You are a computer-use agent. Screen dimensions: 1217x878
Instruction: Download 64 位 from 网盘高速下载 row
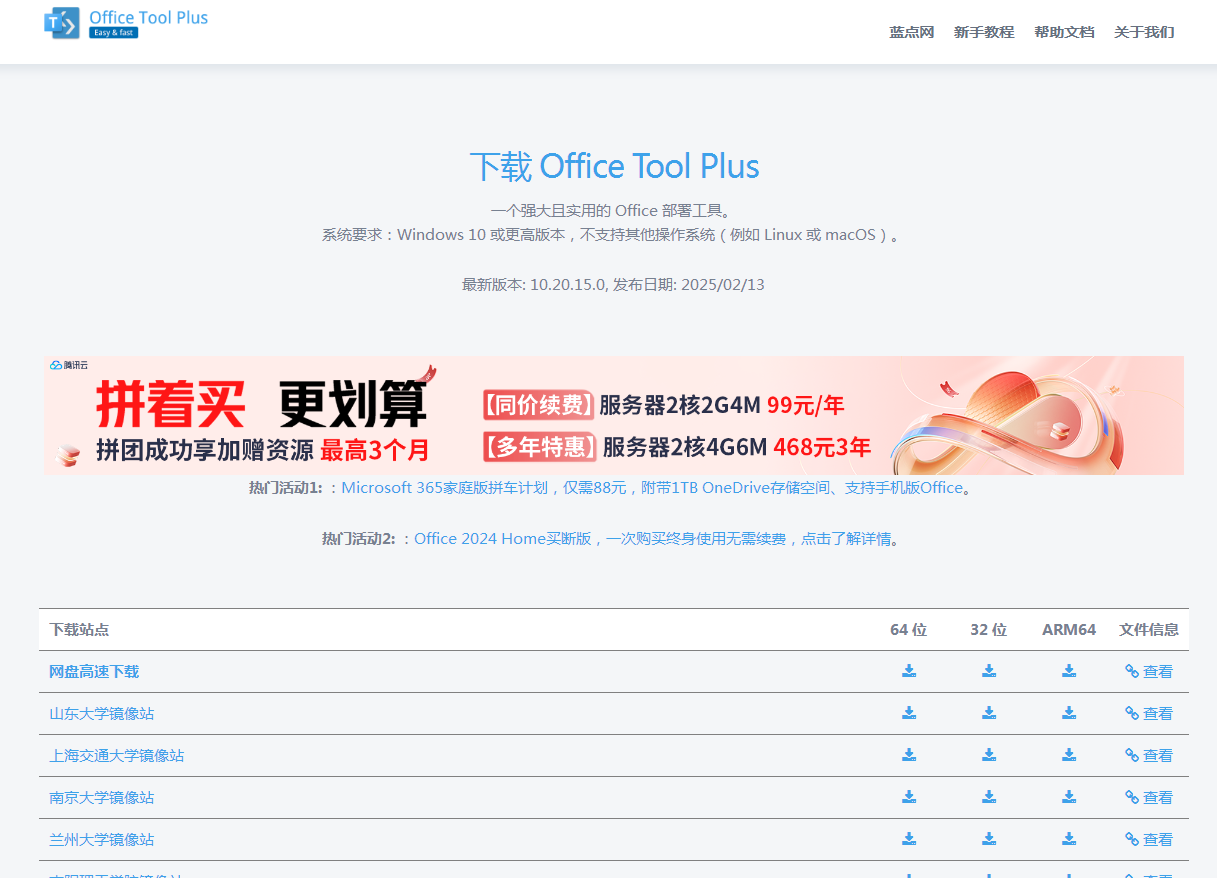pos(909,671)
